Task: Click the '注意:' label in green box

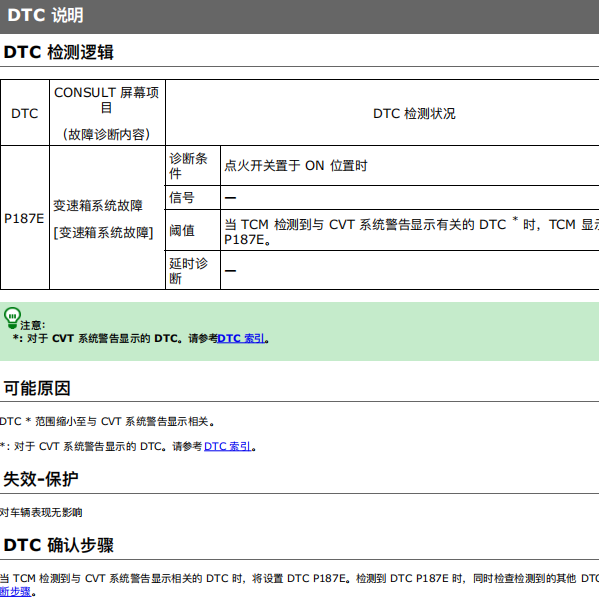Action: click(33, 325)
